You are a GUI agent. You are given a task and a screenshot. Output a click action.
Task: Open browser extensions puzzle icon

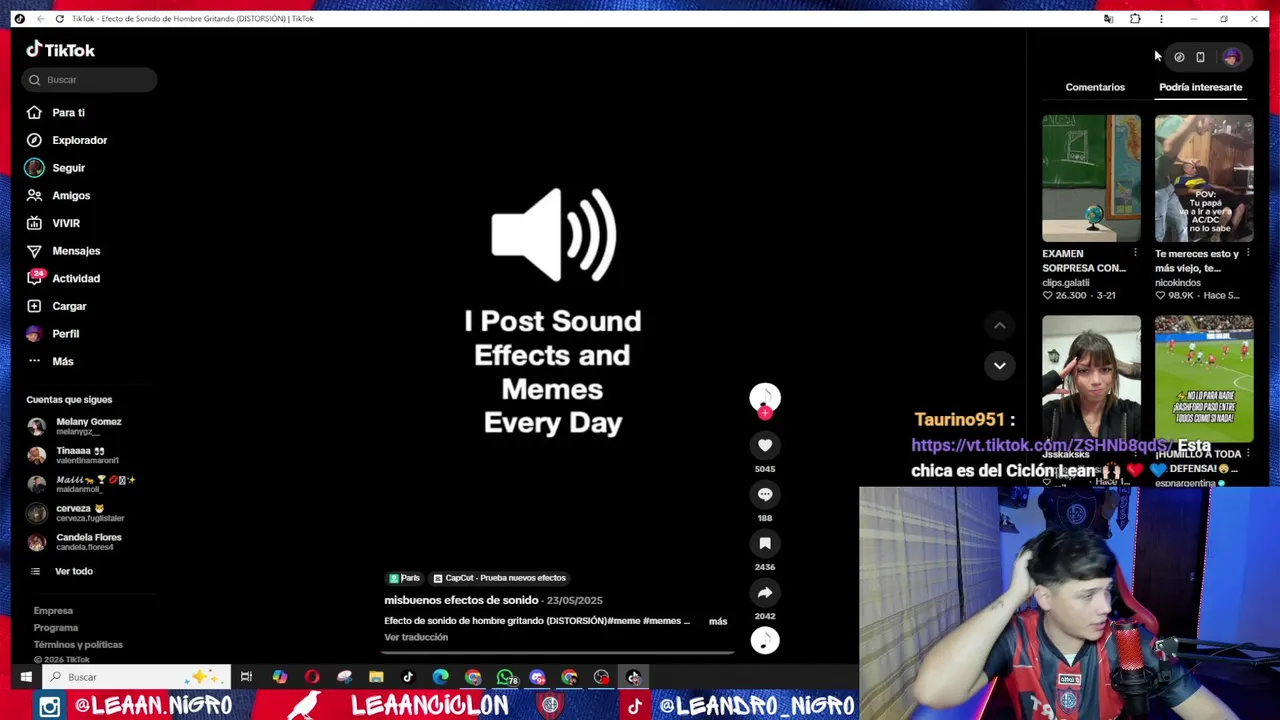[1135, 19]
